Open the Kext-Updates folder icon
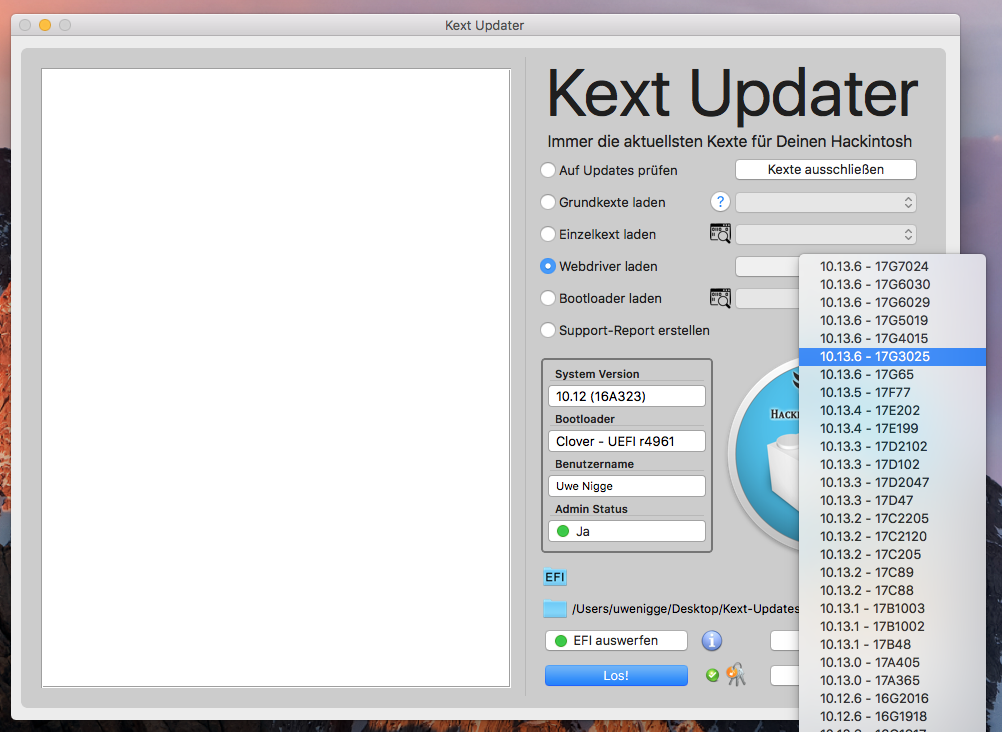The width and height of the screenshot is (1002, 732). pyautogui.click(x=555, y=609)
